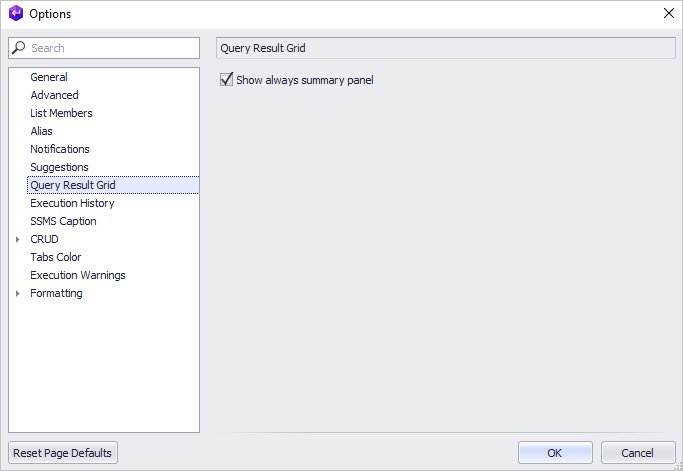Click Reset Page Defaults button

coord(63,453)
